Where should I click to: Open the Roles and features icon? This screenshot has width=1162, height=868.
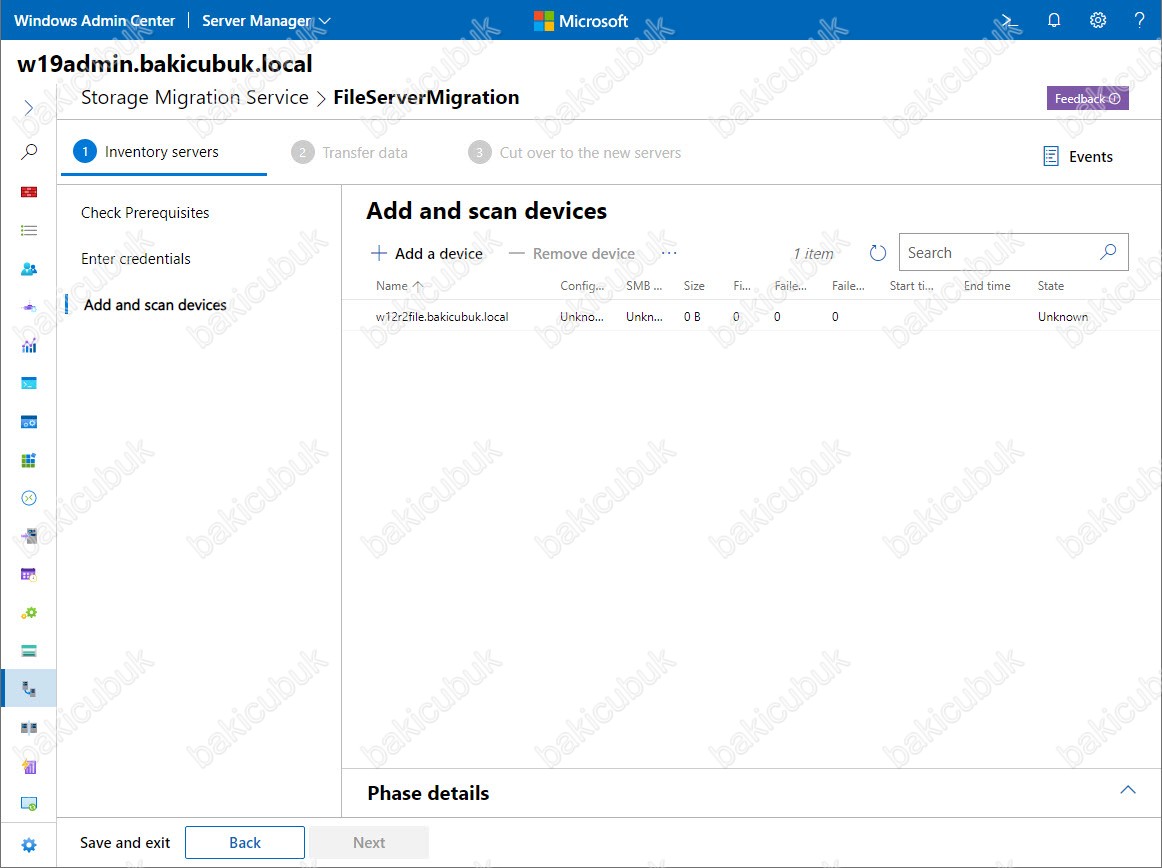(x=28, y=536)
